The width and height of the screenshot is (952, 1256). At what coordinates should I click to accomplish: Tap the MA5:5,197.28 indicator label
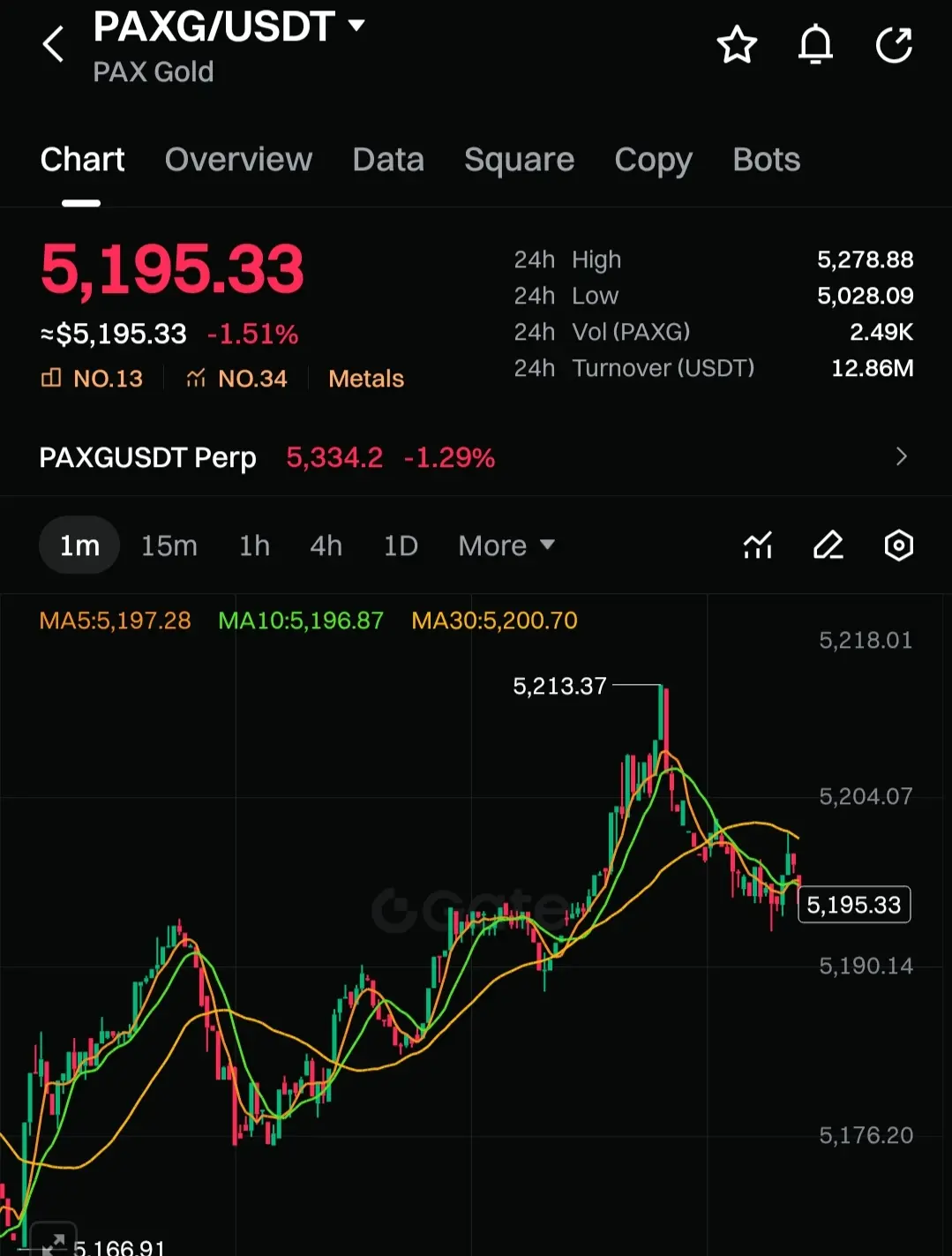115,620
